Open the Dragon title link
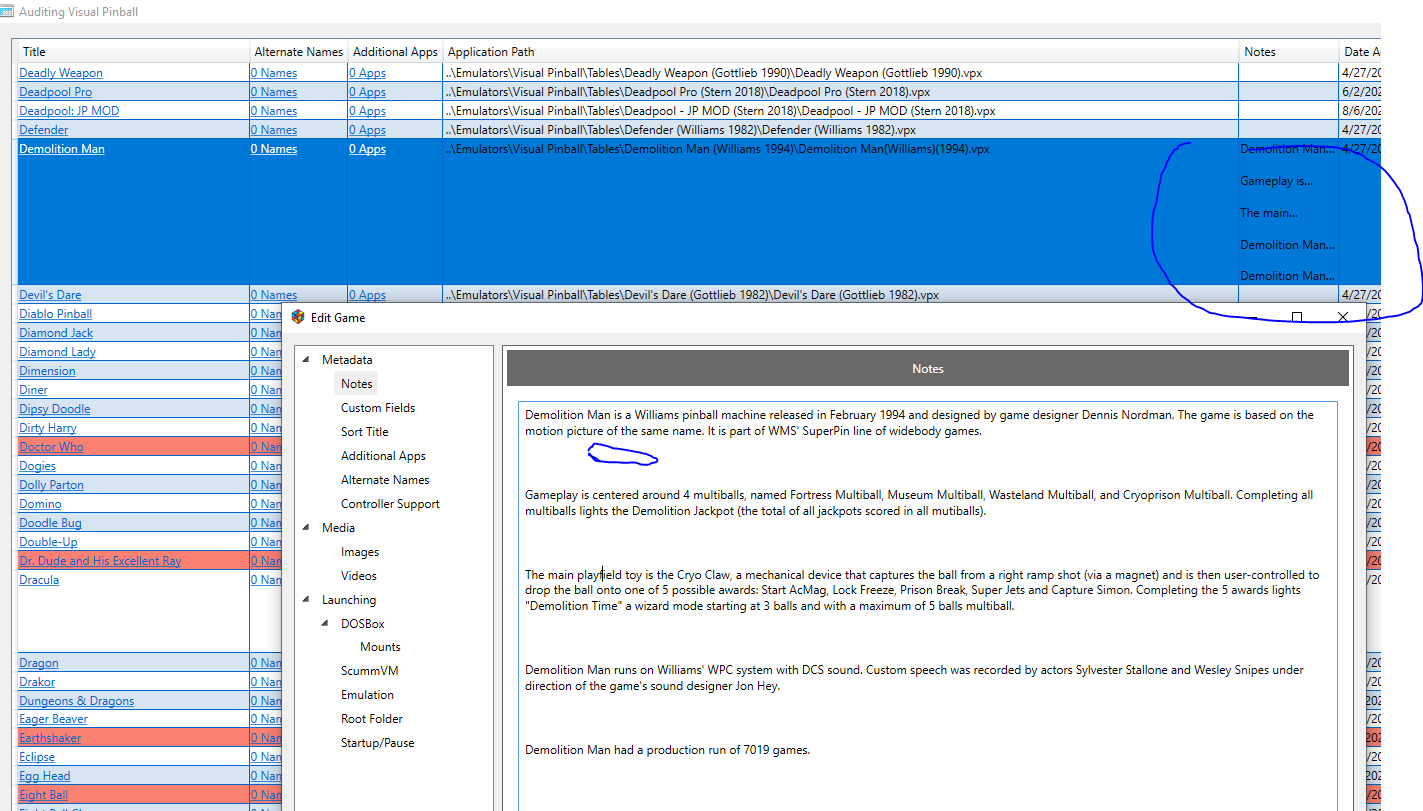This screenshot has width=1423, height=811. coord(39,663)
